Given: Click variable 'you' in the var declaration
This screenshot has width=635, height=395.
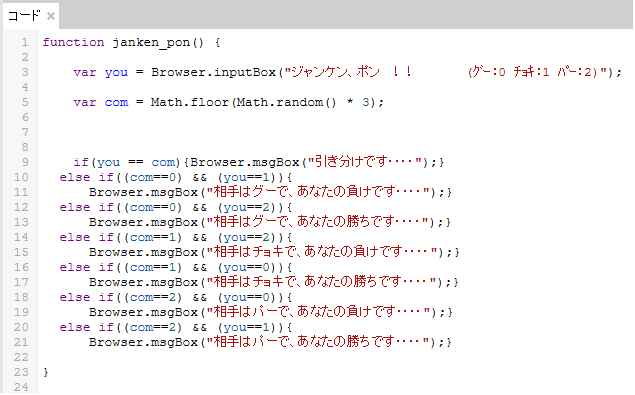Looking at the screenshot, I should pyautogui.click(x=116, y=73).
